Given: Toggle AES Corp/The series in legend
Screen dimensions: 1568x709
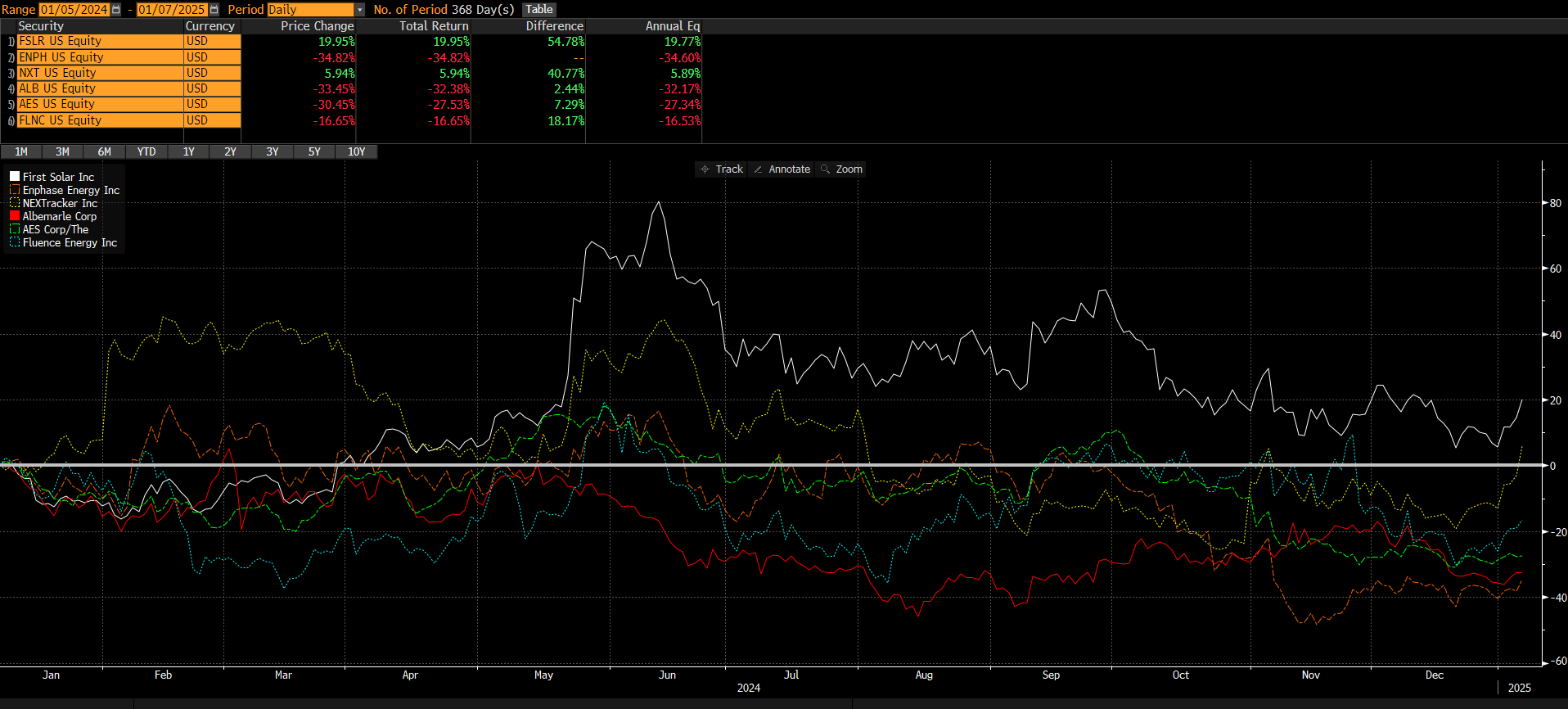Looking at the screenshot, I should (55, 230).
